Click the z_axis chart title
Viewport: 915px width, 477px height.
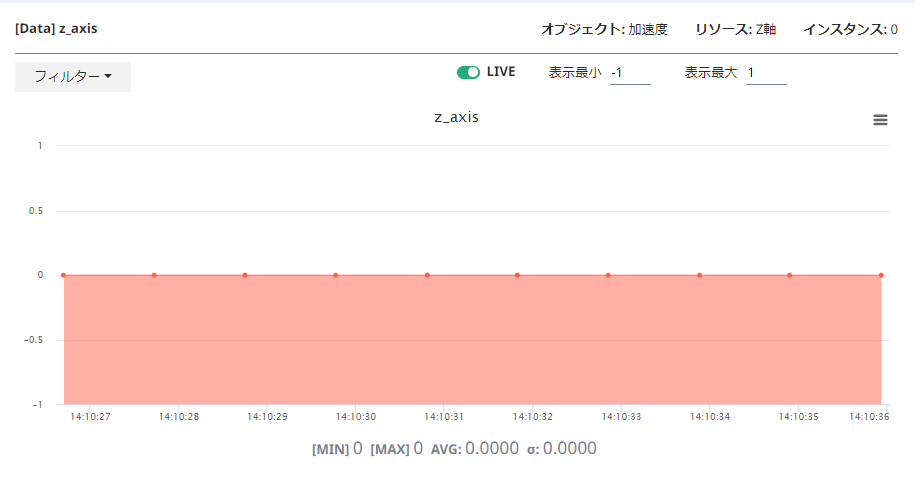456,117
